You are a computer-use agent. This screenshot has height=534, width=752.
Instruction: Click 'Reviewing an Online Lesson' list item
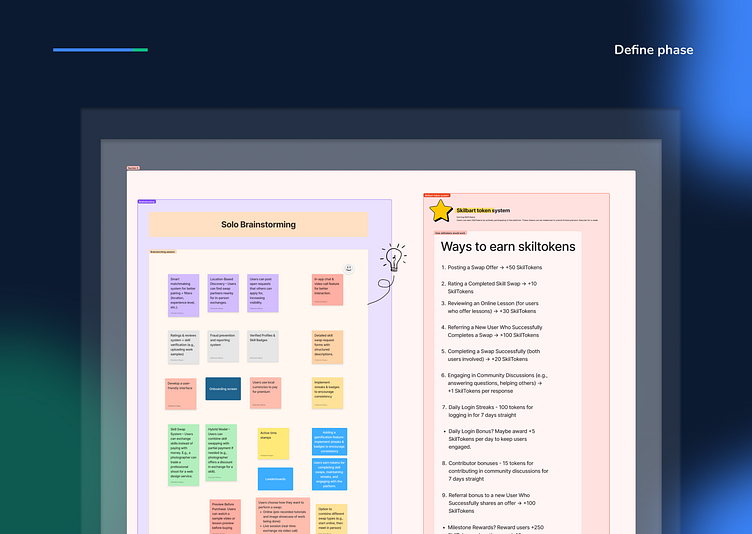click(x=490, y=307)
